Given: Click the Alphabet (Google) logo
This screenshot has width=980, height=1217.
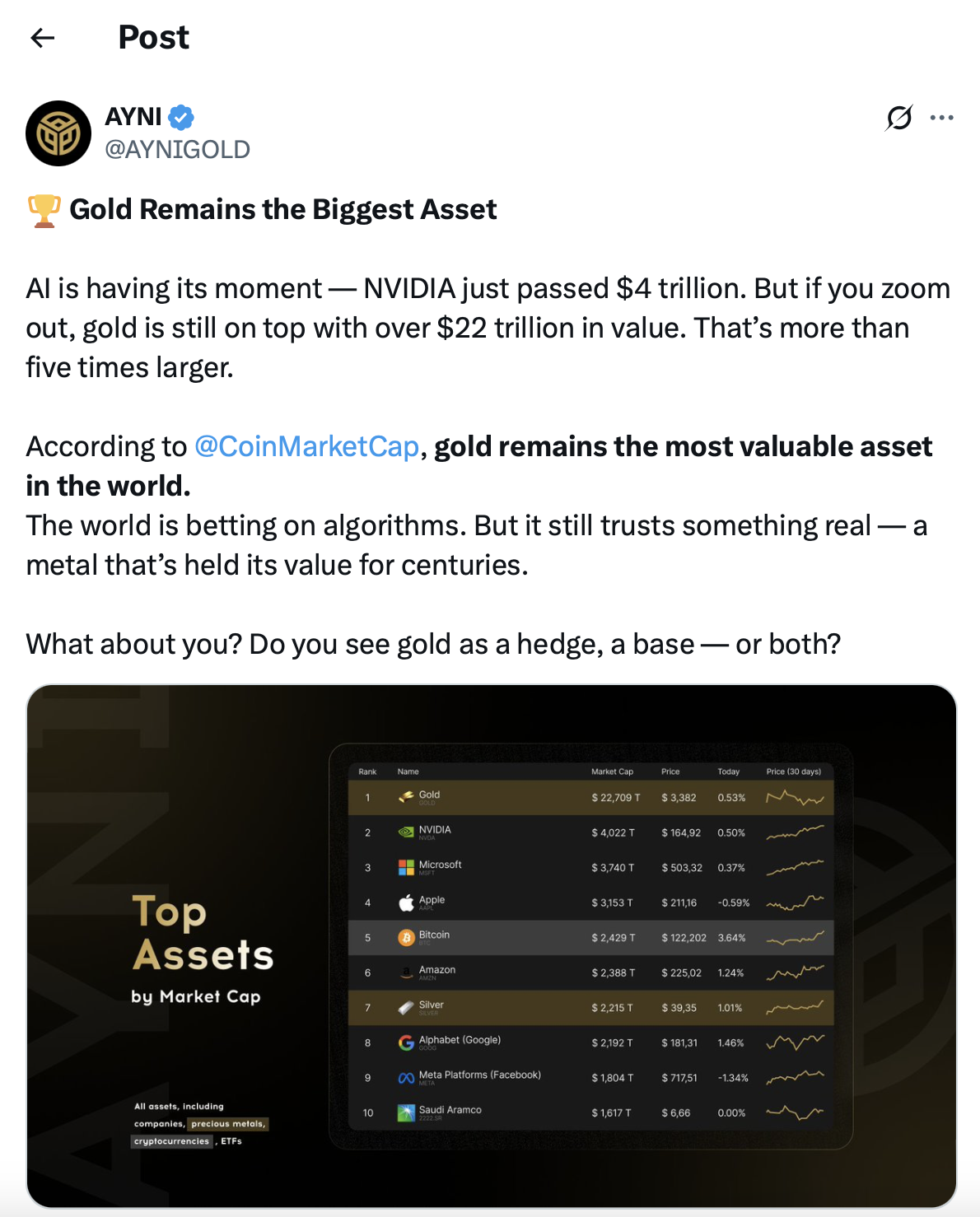Looking at the screenshot, I should (406, 1042).
